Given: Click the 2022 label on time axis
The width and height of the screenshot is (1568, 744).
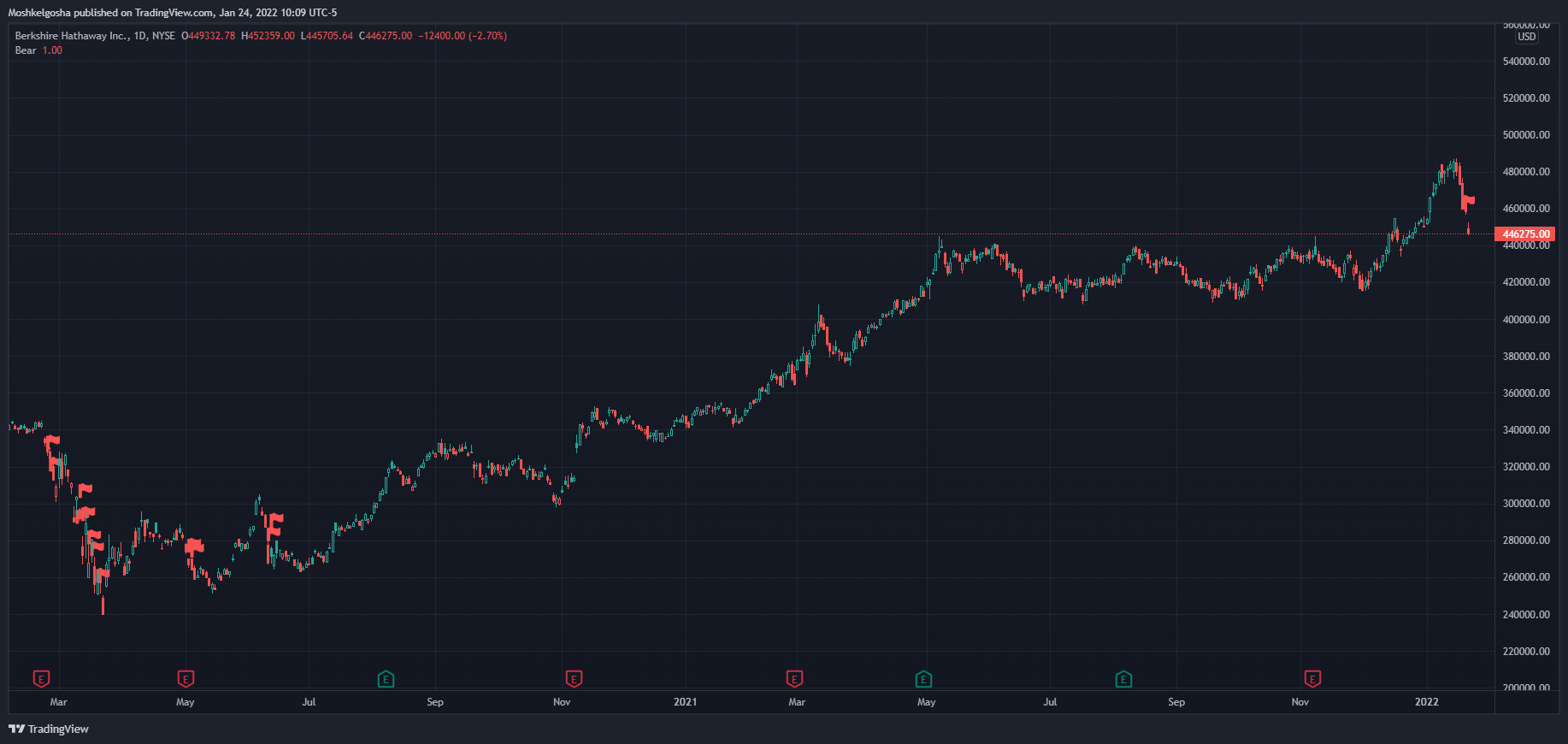Looking at the screenshot, I should (x=1426, y=702).
